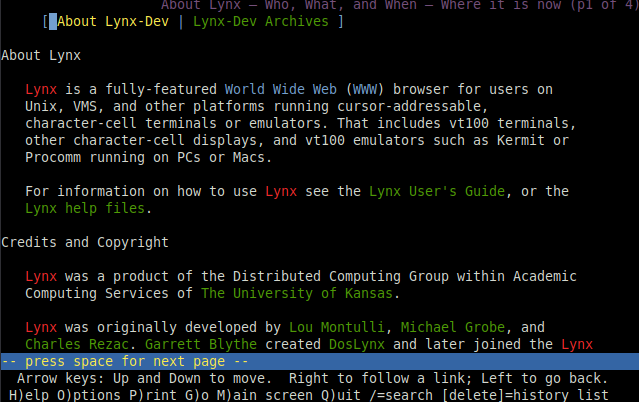Click the 'Arrow keys: Up and Down to move.' hint
This screenshot has width=639, height=402.
click(x=145, y=378)
